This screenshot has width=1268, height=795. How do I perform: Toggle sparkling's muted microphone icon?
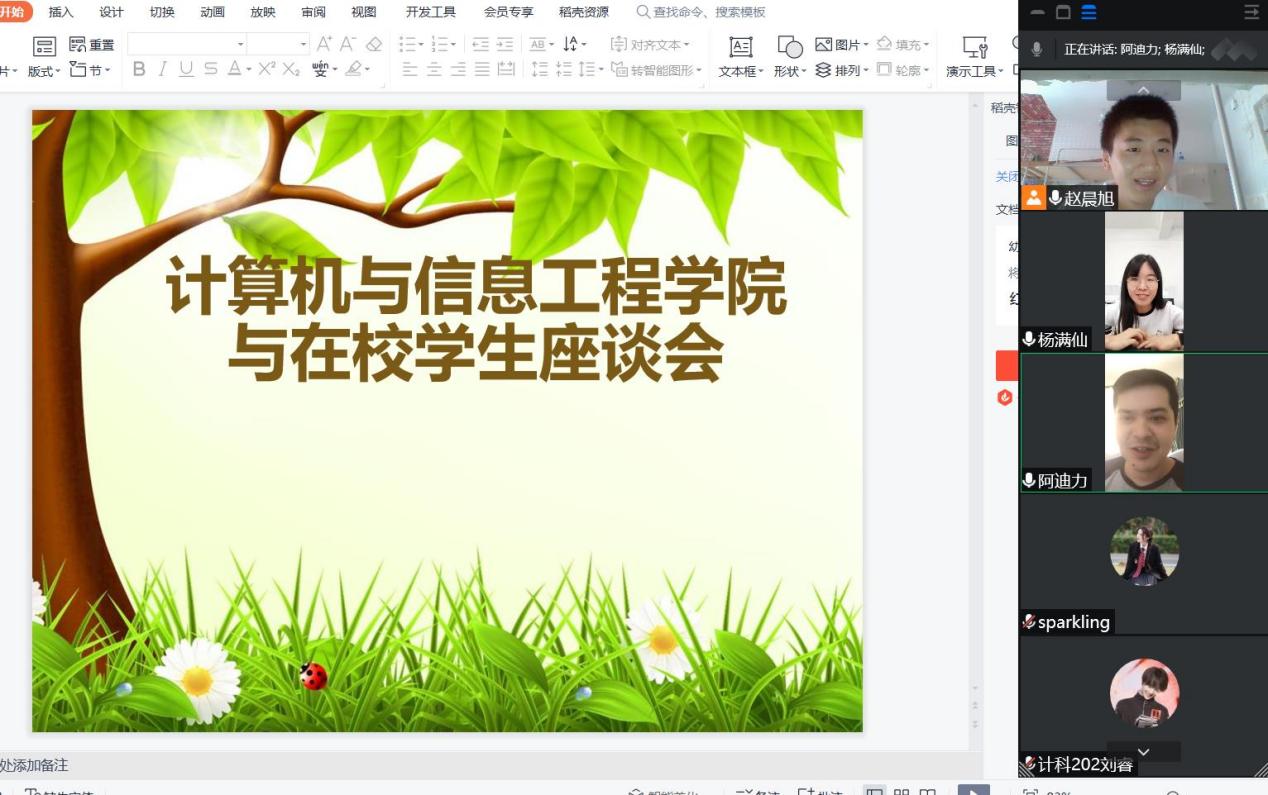pos(1029,622)
